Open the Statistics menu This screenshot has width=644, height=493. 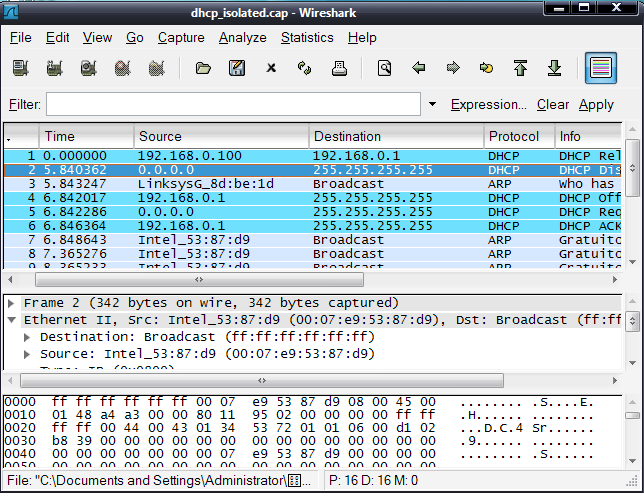point(307,37)
